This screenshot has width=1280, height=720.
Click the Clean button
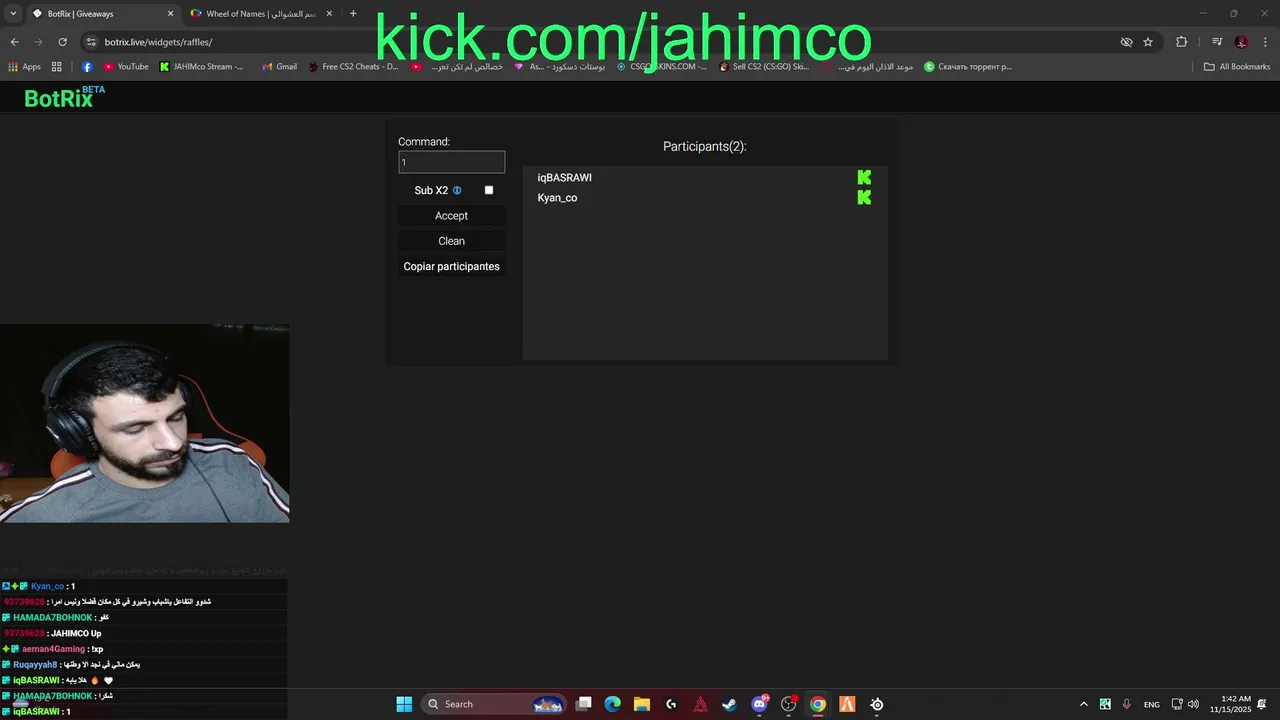tap(451, 241)
